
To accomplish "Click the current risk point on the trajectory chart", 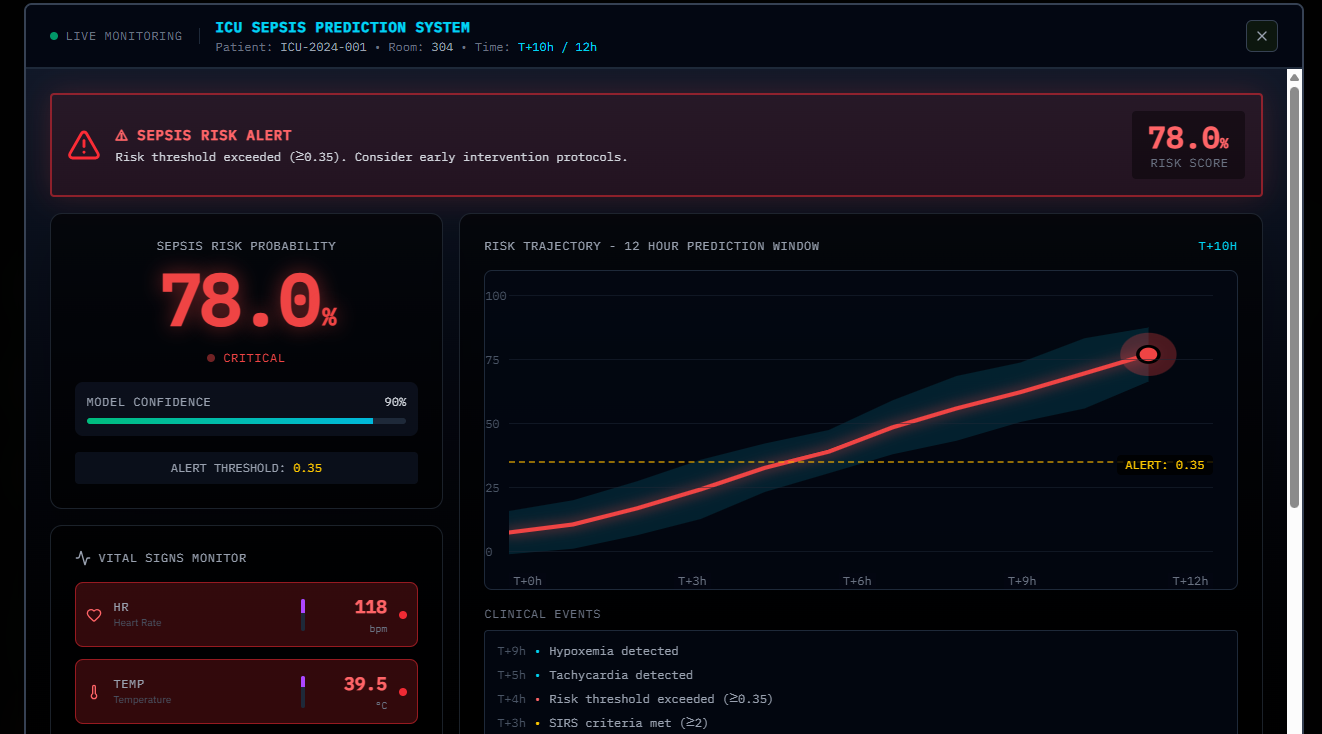I will [x=1148, y=354].
